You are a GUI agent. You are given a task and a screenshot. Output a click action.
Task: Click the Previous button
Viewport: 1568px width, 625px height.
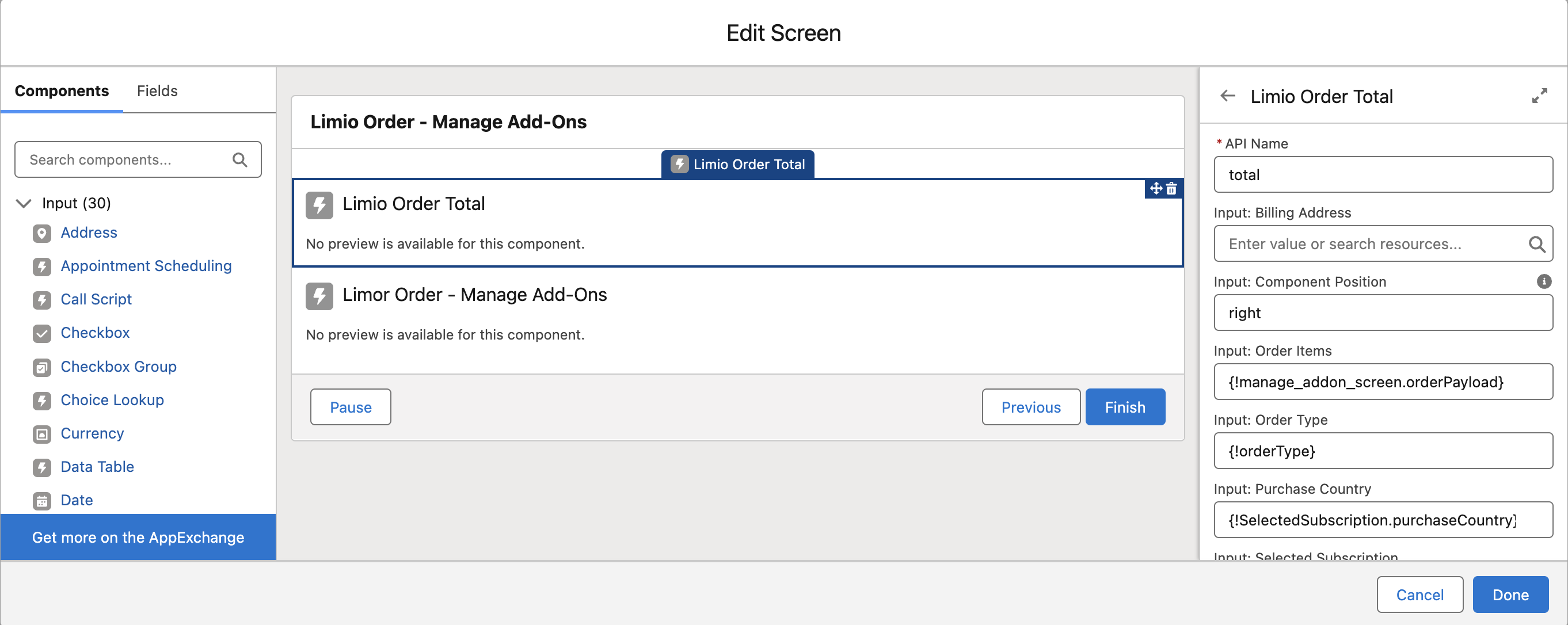point(1030,406)
